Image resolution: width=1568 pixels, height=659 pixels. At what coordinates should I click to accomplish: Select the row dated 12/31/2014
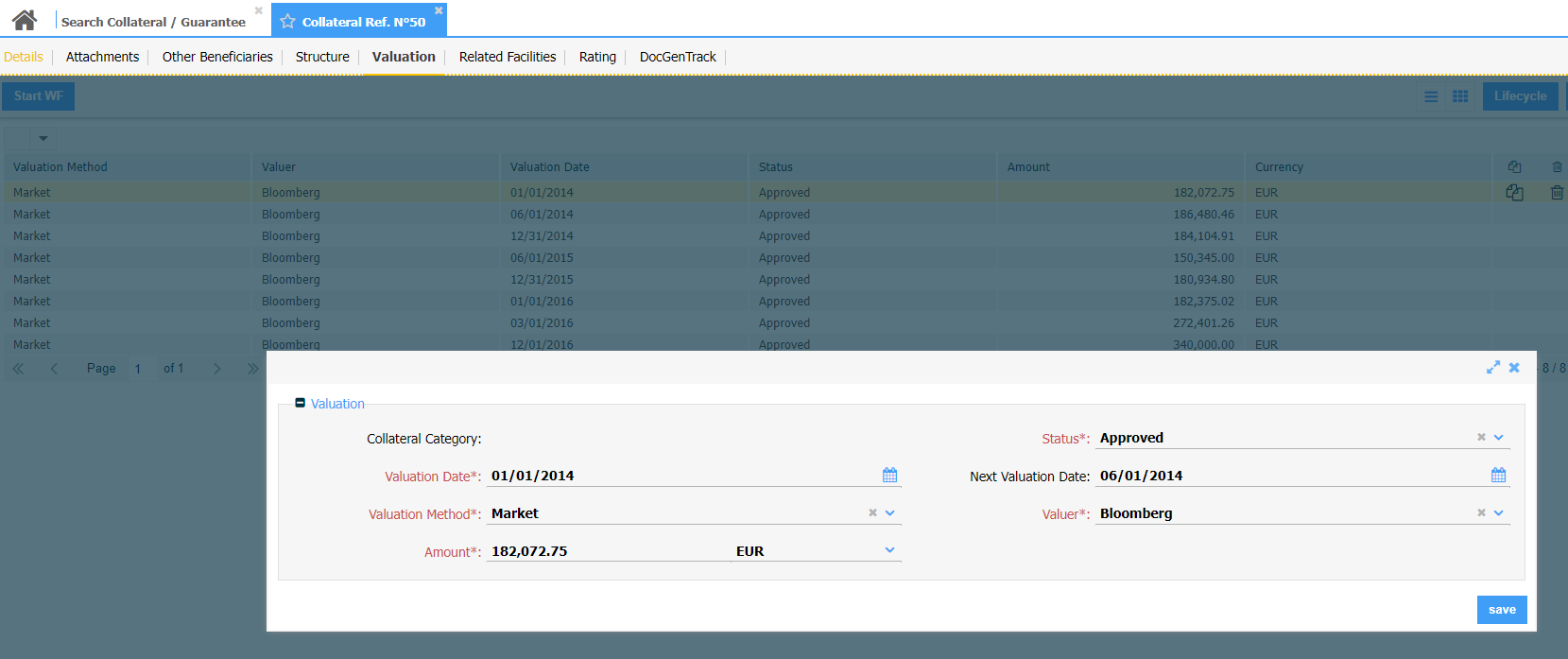784,236
